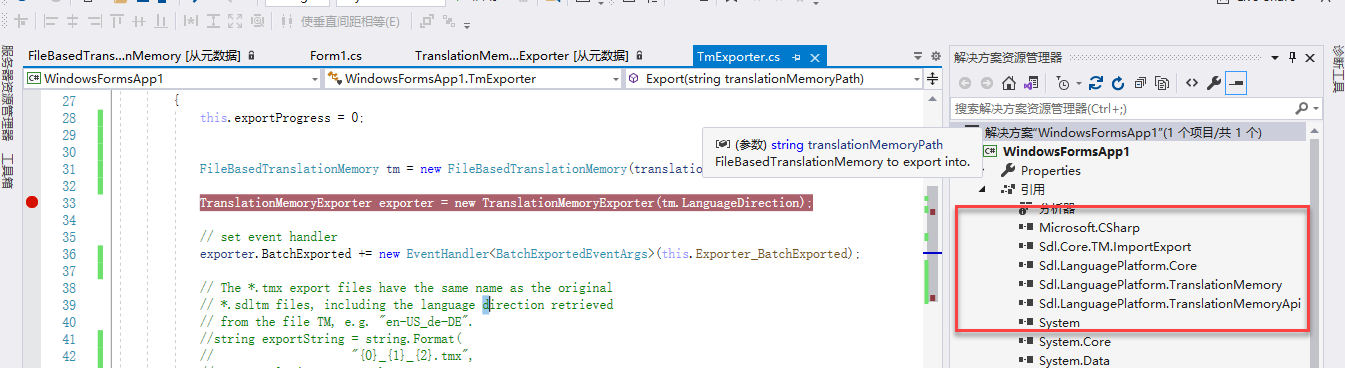Collapse the references (引用) node
The height and width of the screenshot is (368, 1345).
(x=982, y=189)
